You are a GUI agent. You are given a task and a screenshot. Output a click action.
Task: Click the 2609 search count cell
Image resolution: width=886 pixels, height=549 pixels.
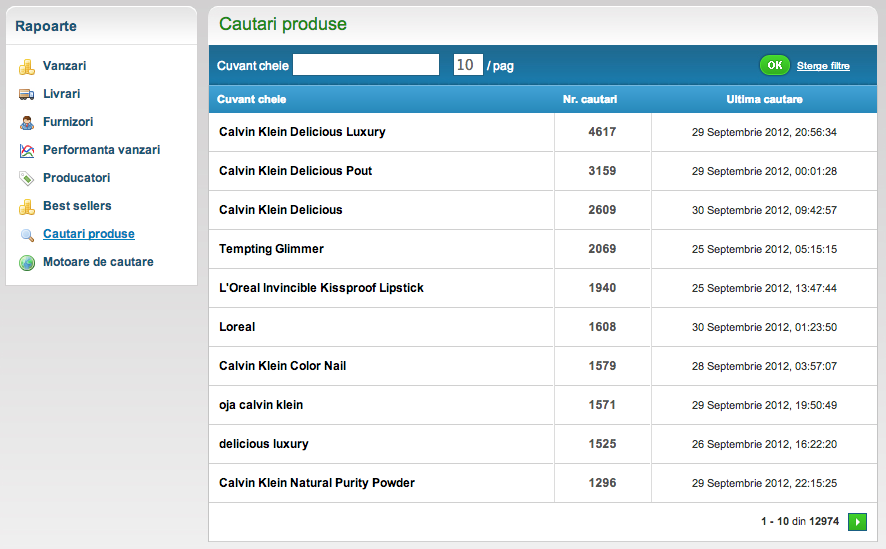pyautogui.click(x=602, y=210)
